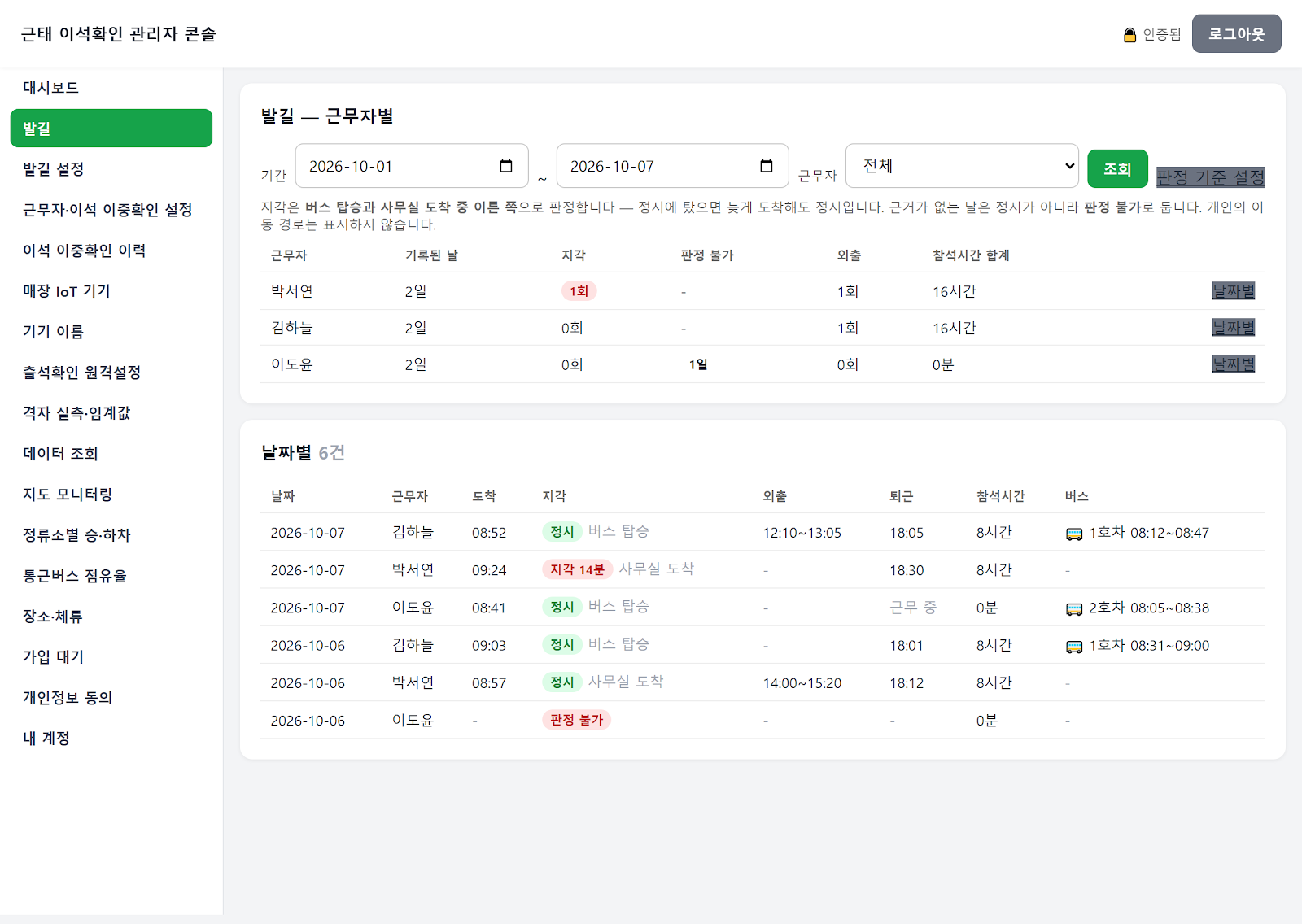Open calendar picker on start date 2026-10-01

click(506, 166)
